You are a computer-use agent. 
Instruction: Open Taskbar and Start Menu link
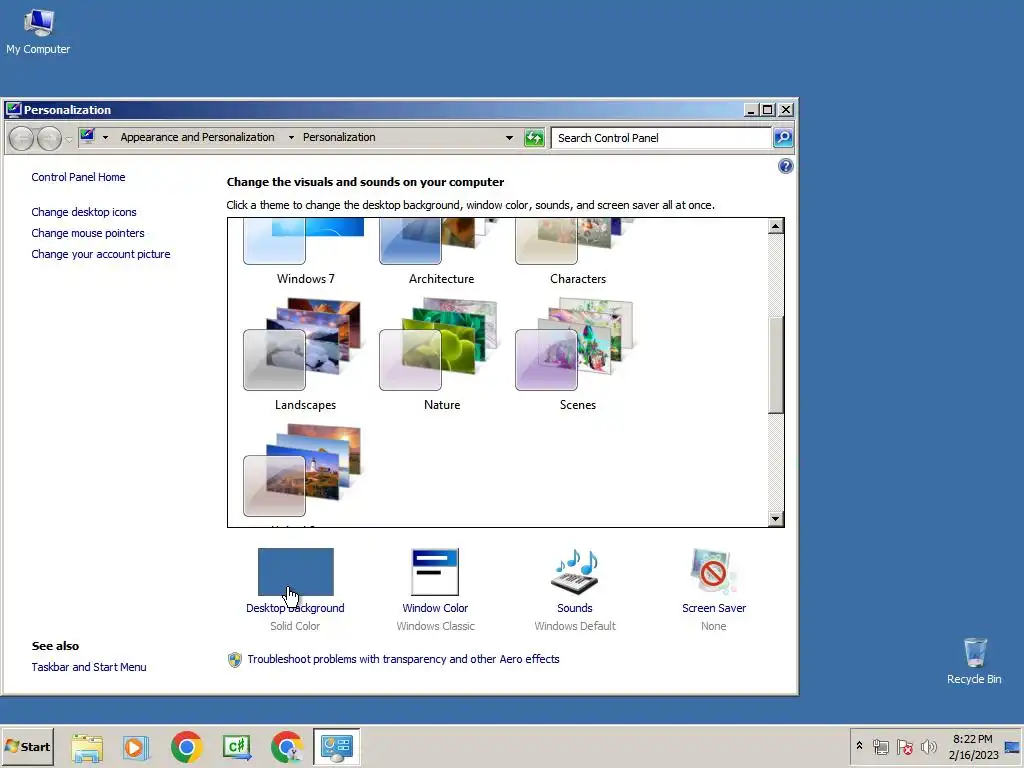[x=89, y=667]
